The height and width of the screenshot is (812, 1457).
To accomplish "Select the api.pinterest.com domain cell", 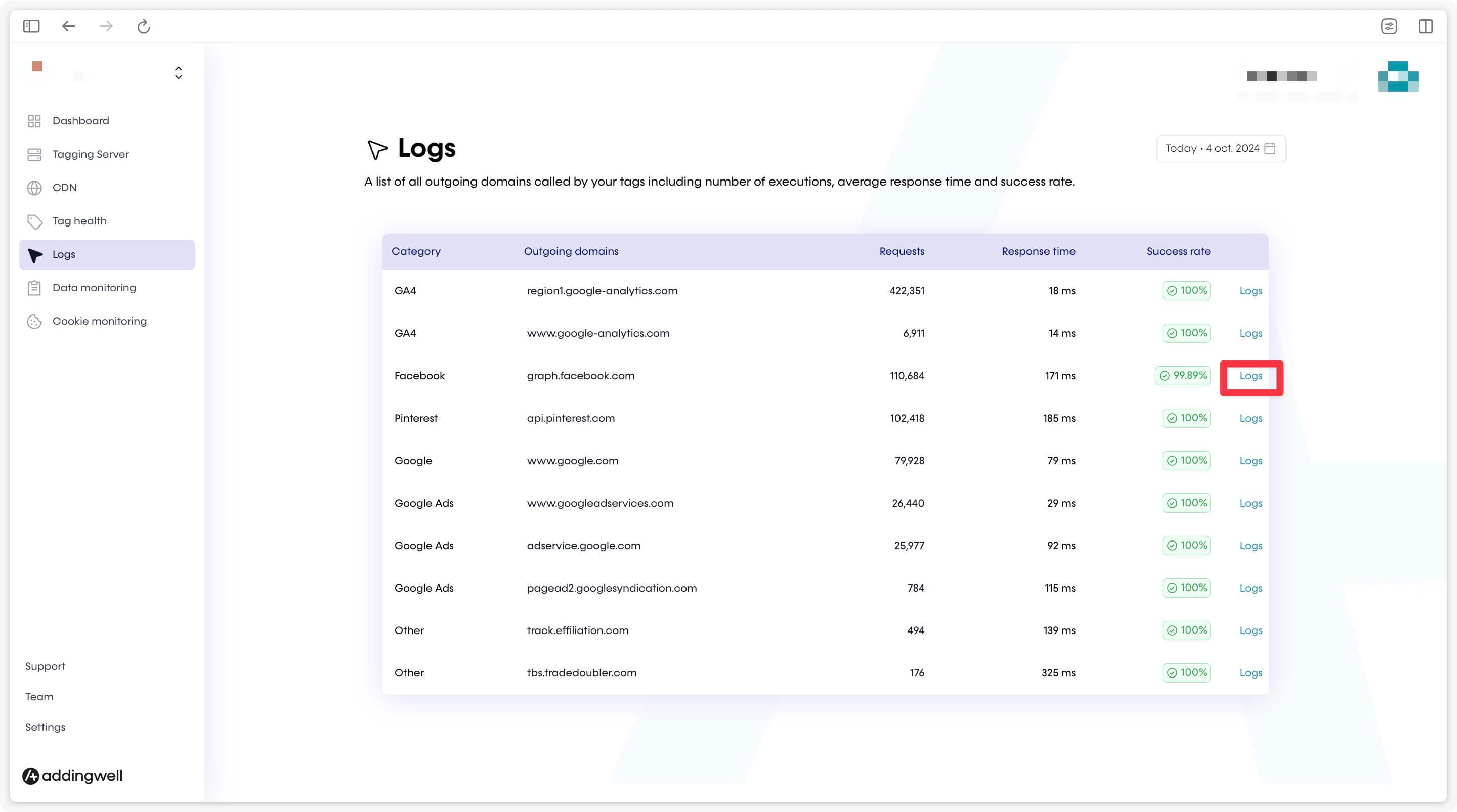I will click(x=571, y=418).
